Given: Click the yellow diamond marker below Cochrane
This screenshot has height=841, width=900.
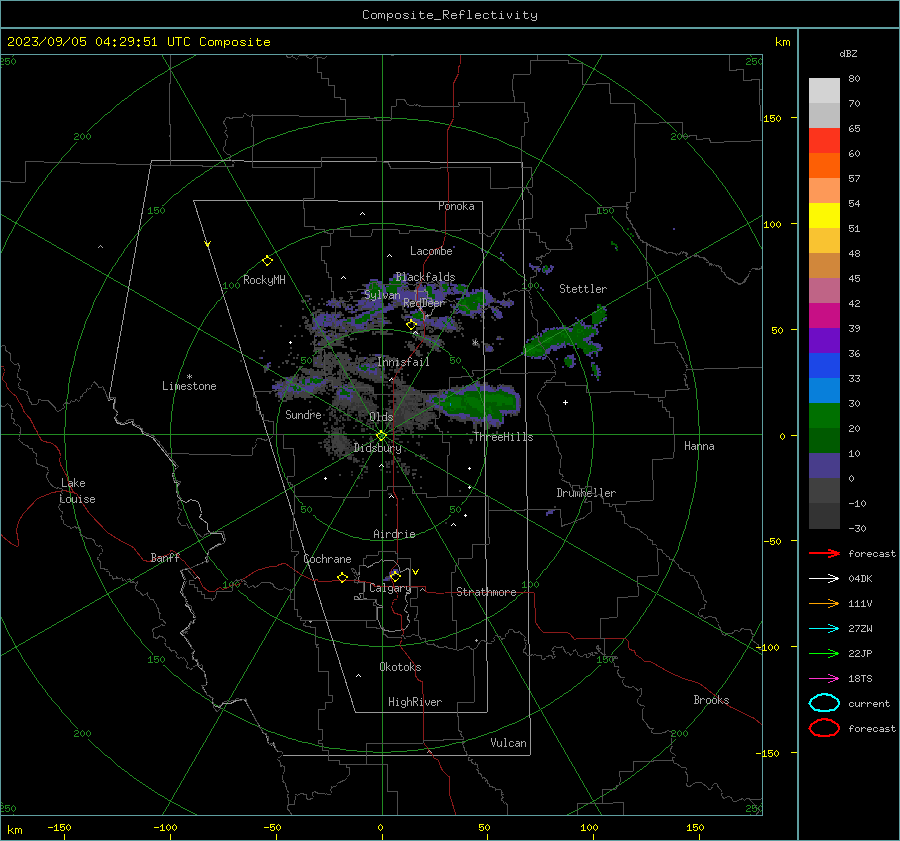Looking at the screenshot, I should point(342,578).
